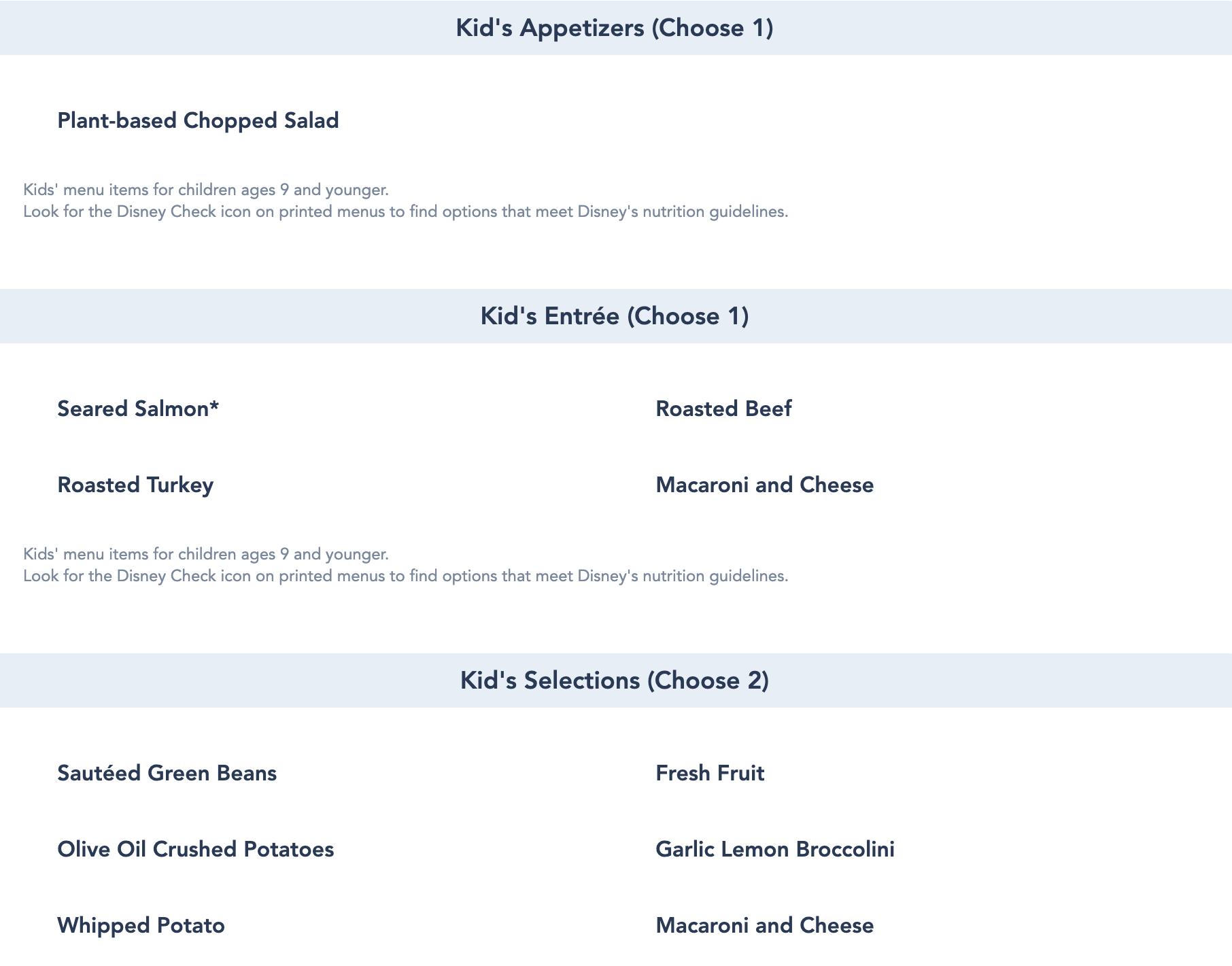This screenshot has height=966, width=1232.
Task: Select Garlic Lemon Broccolini
Action: click(x=775, y=849)
